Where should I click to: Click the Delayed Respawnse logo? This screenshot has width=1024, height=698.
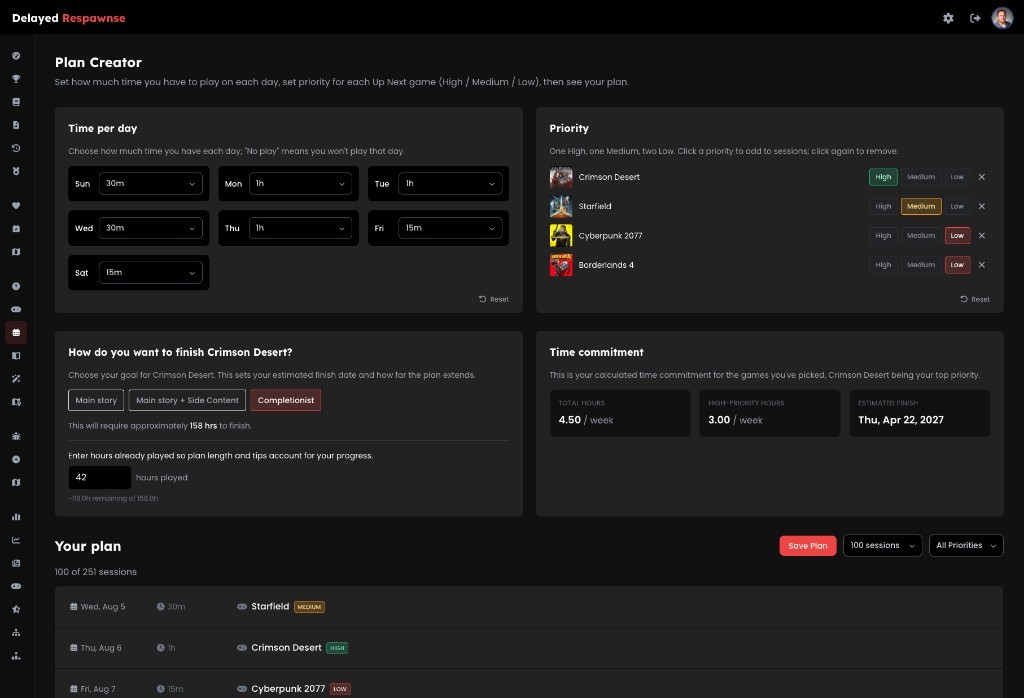click(69, 18)
